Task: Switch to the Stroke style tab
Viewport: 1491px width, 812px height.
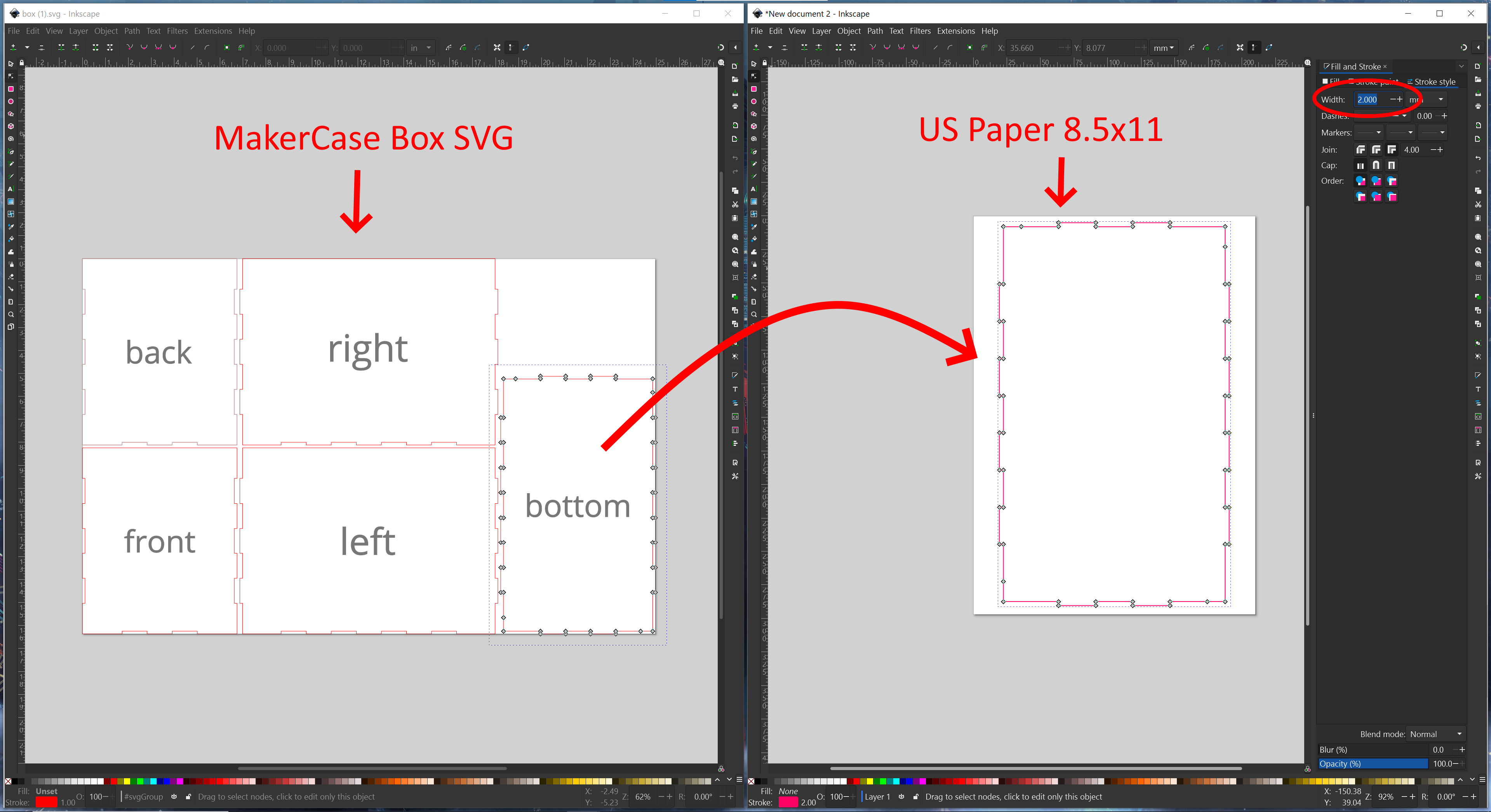Action: tap(1435, 82)
